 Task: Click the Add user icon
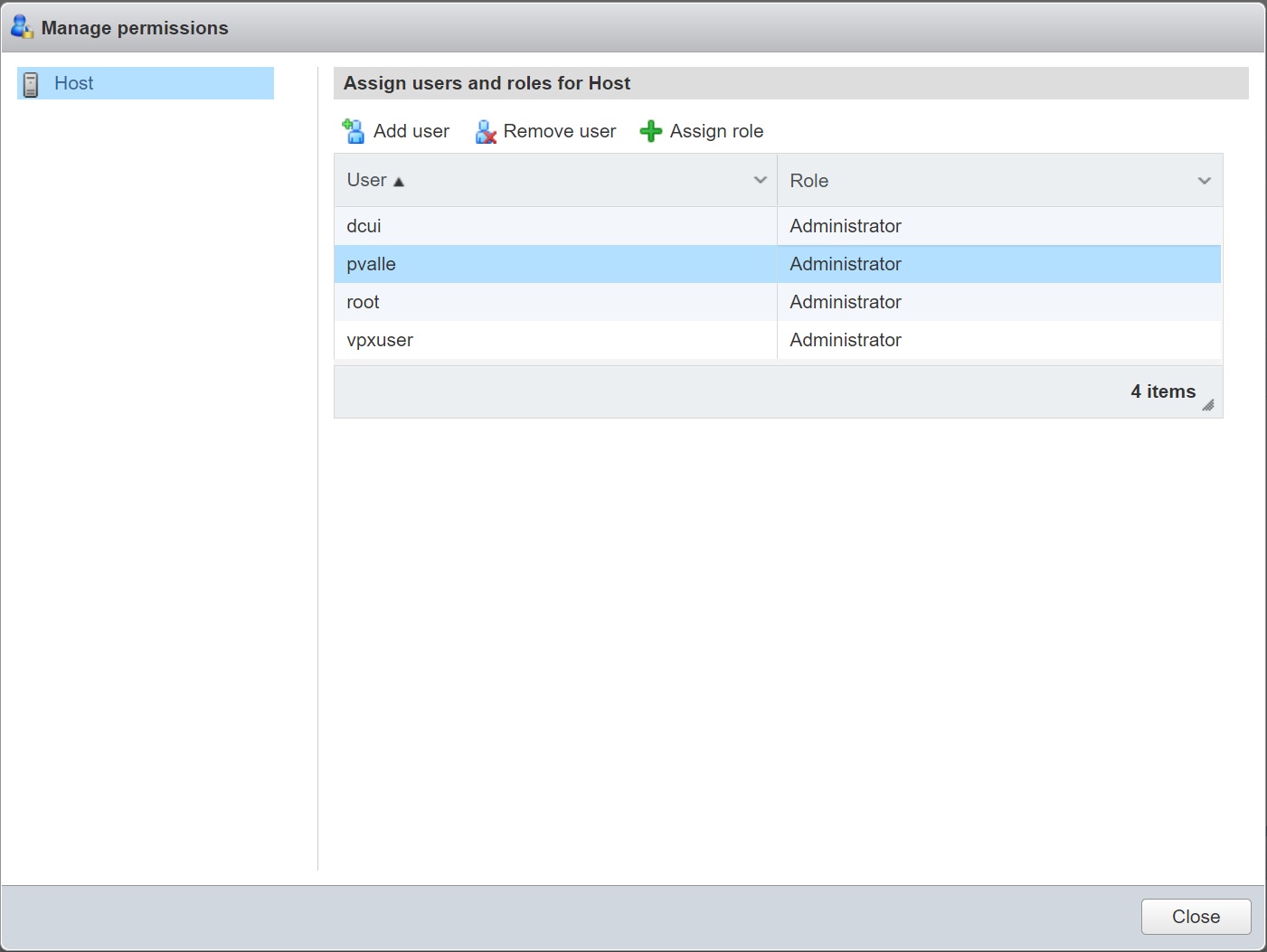[x=354, y=132]
